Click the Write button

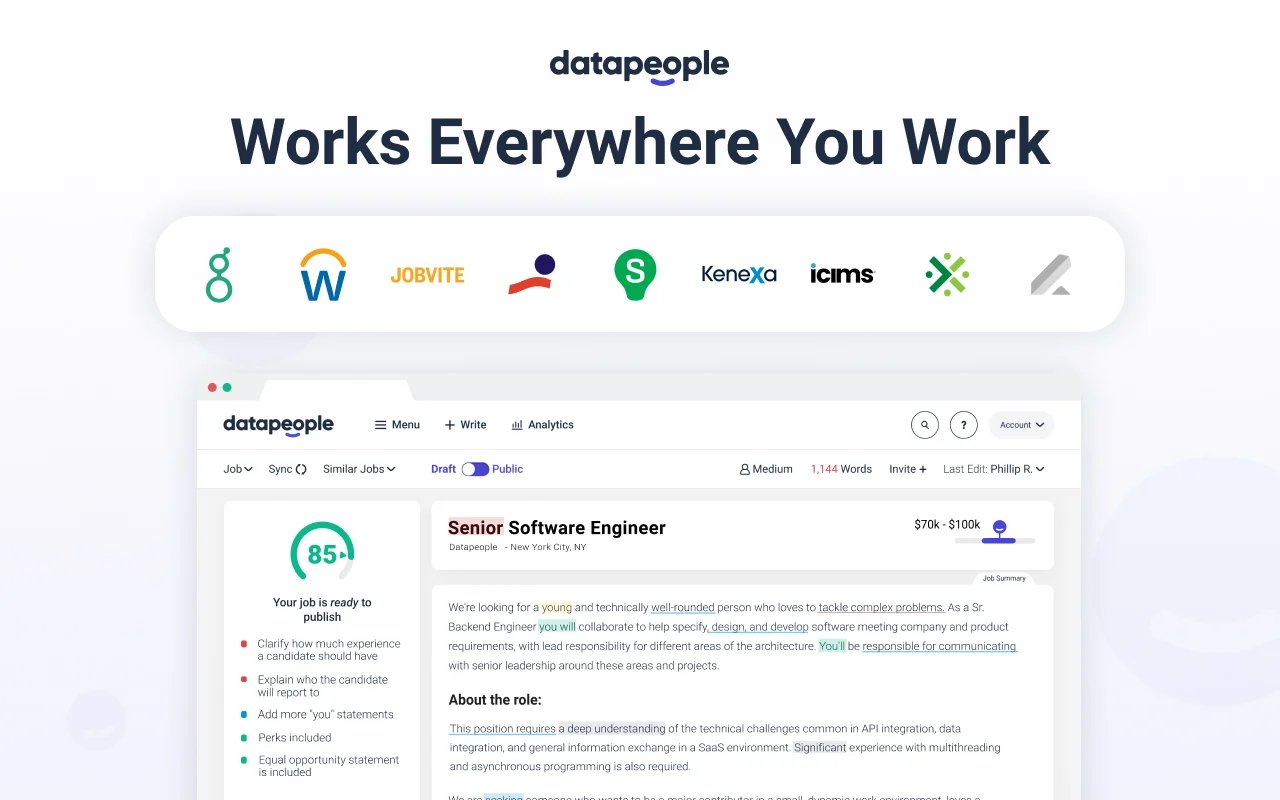[x=465, y=424]
